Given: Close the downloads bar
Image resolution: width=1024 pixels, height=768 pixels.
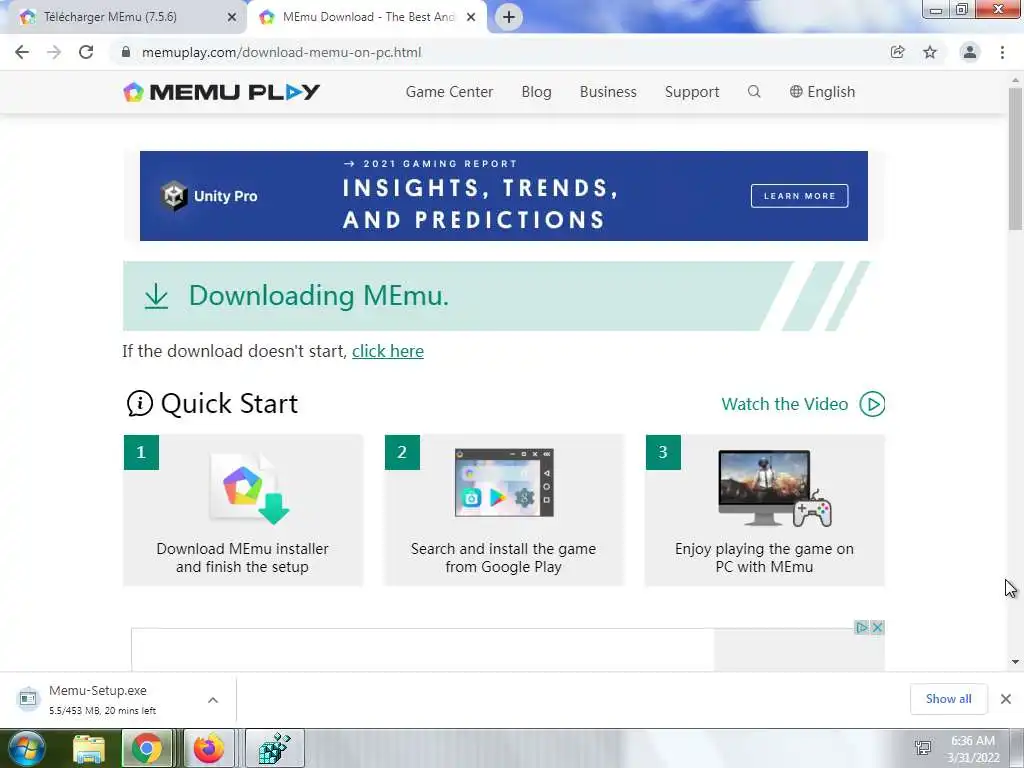Looking at the screenshot, I should click(x=1006, y=699).
